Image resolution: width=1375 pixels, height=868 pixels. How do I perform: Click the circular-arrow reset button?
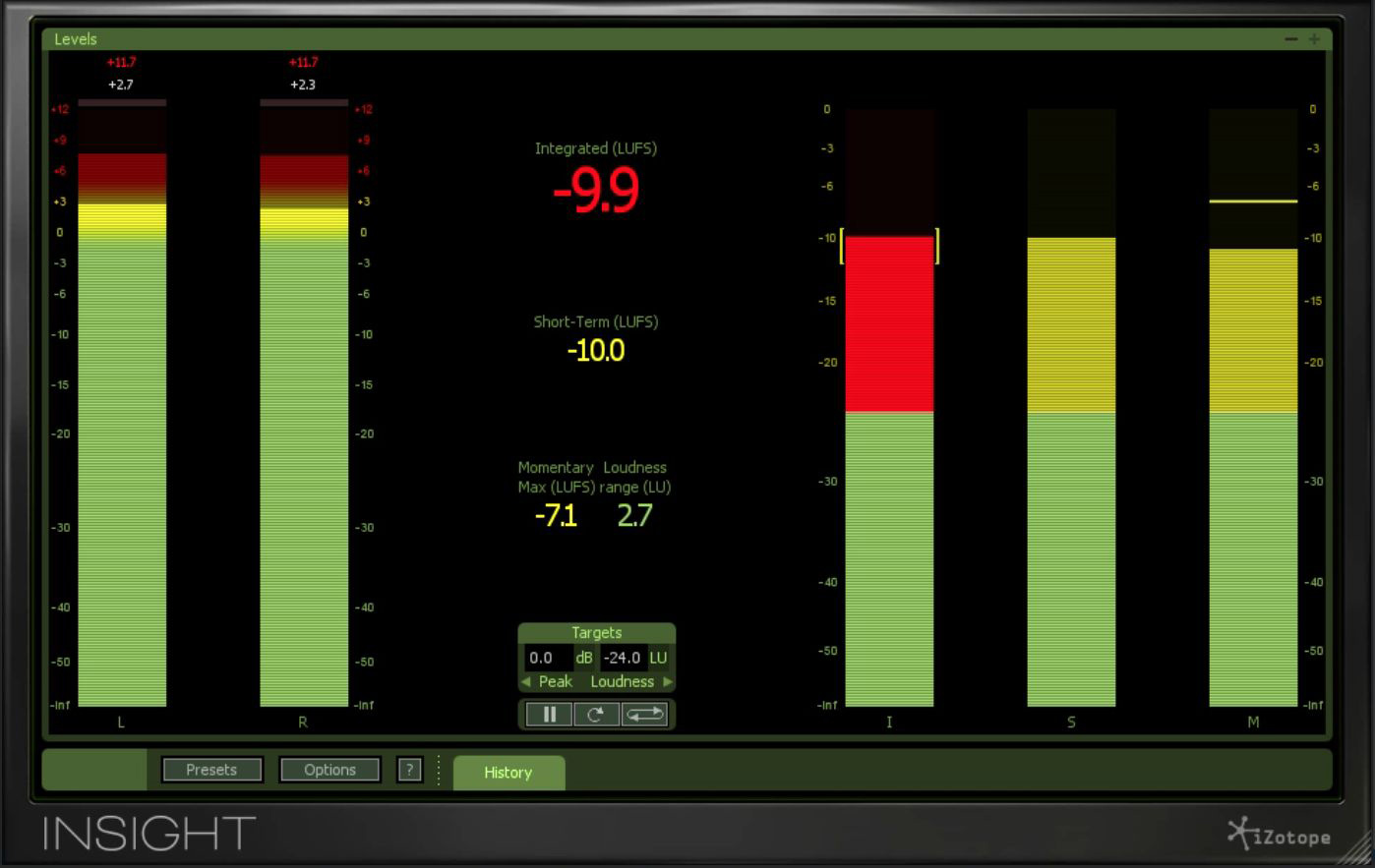[x=596, y=715]
